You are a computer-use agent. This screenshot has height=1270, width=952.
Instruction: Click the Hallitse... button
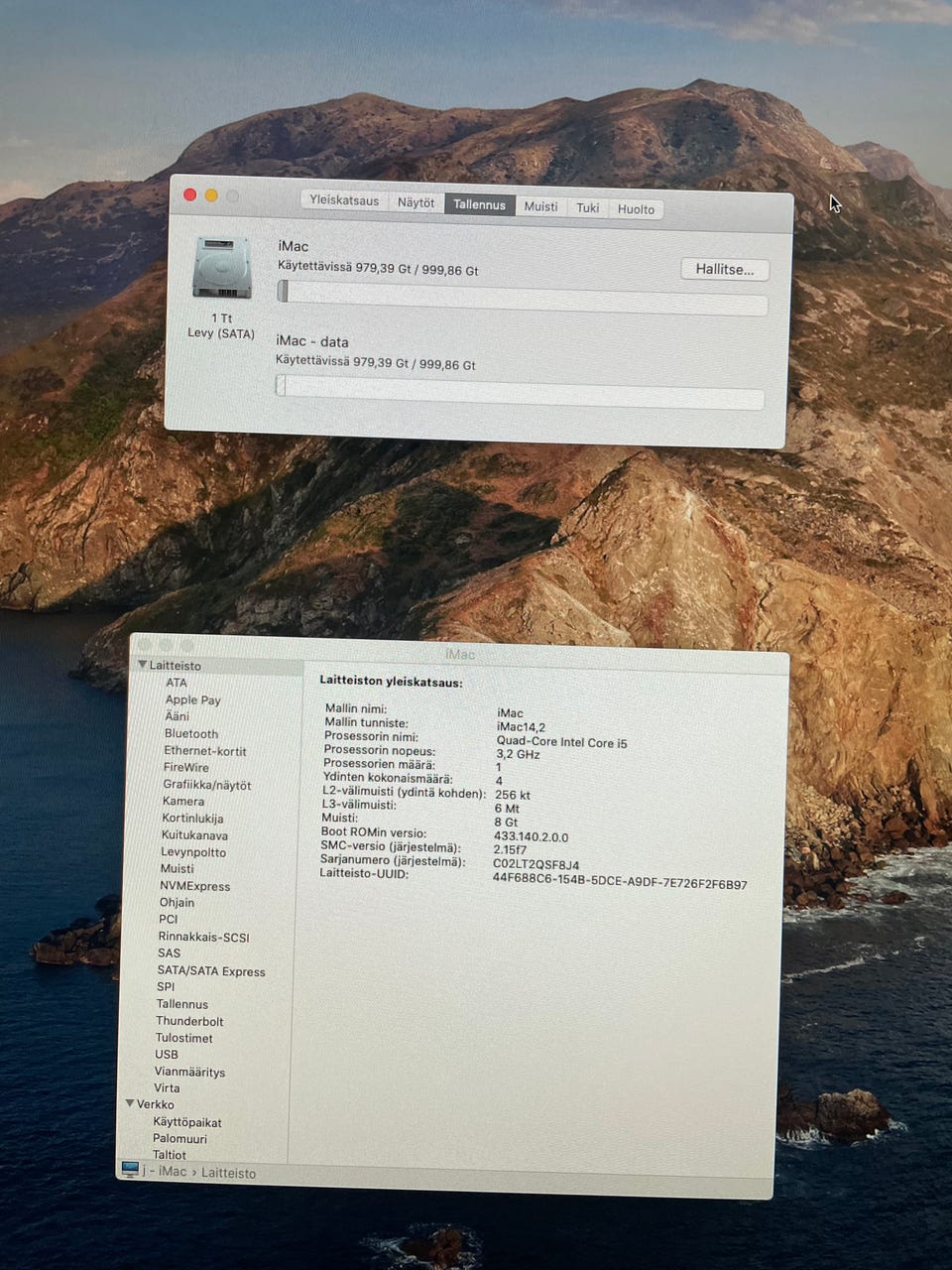[725, 269]
